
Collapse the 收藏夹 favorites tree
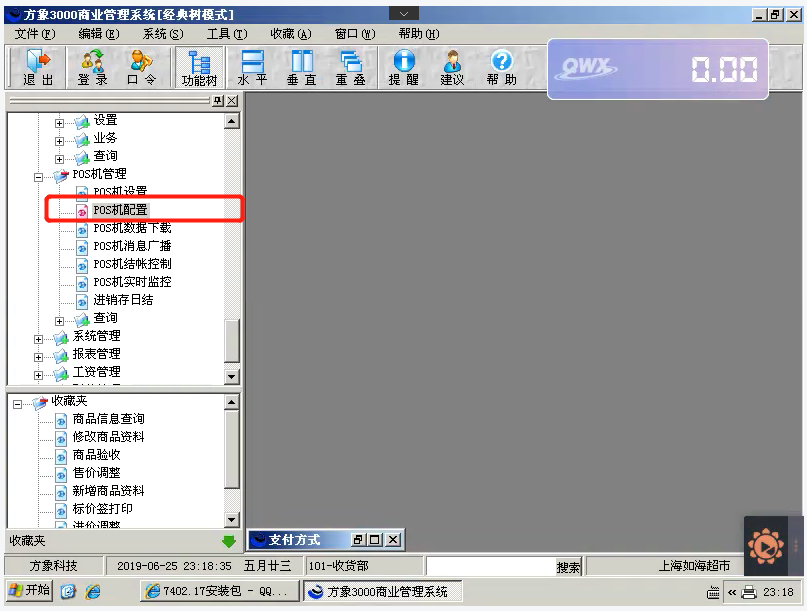[17, 404]
